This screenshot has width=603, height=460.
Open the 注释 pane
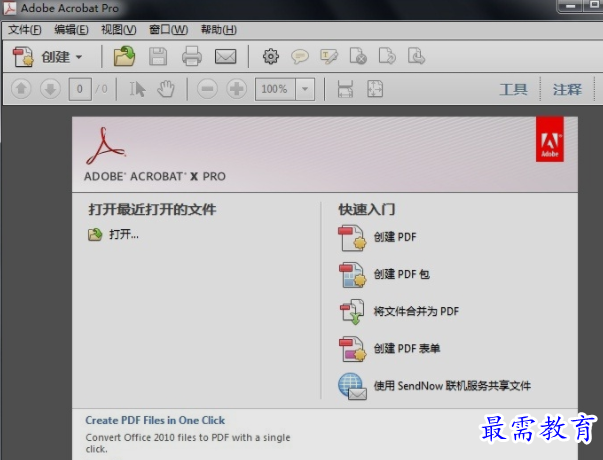[x=567, y=90]
